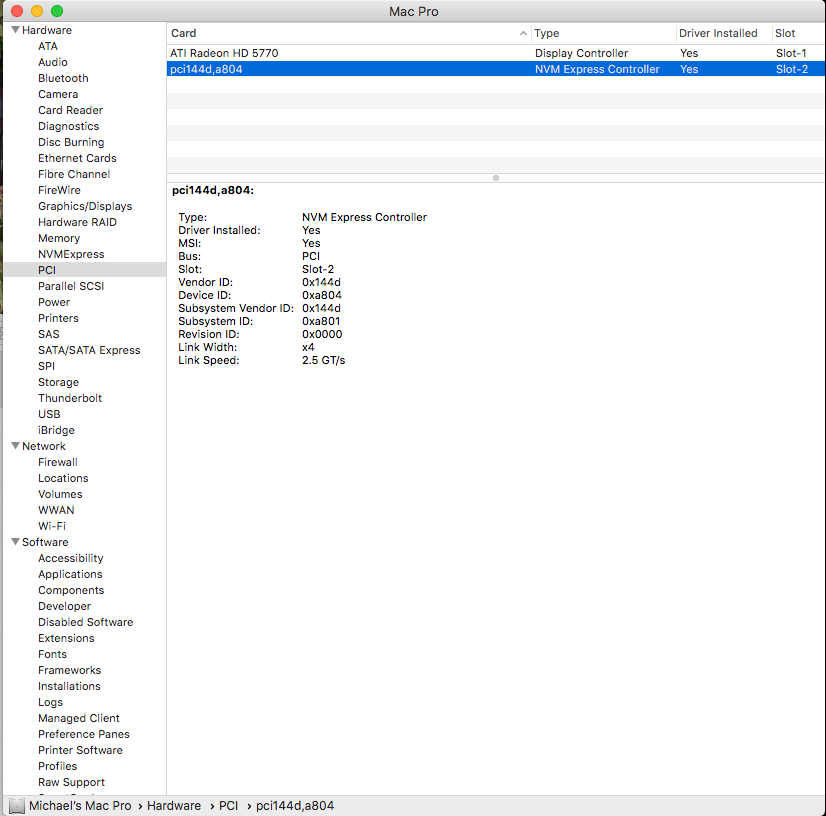Screen dimensions: 826x816
Task: Select Components under Software
Action: 71,591
